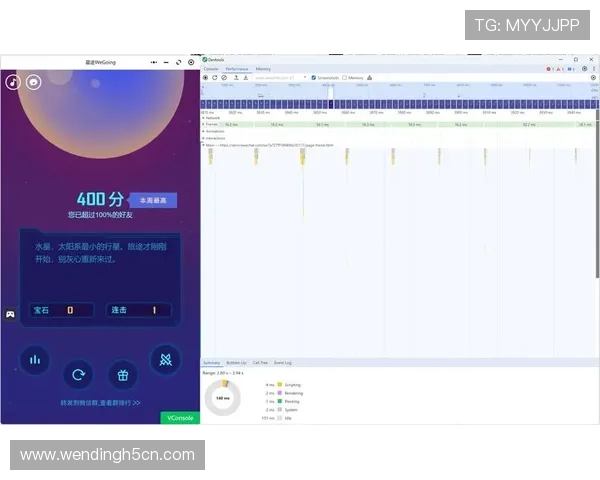Click the crossed-swords challenge button
This screenshot has height=480, width=600.
point(165,358)
